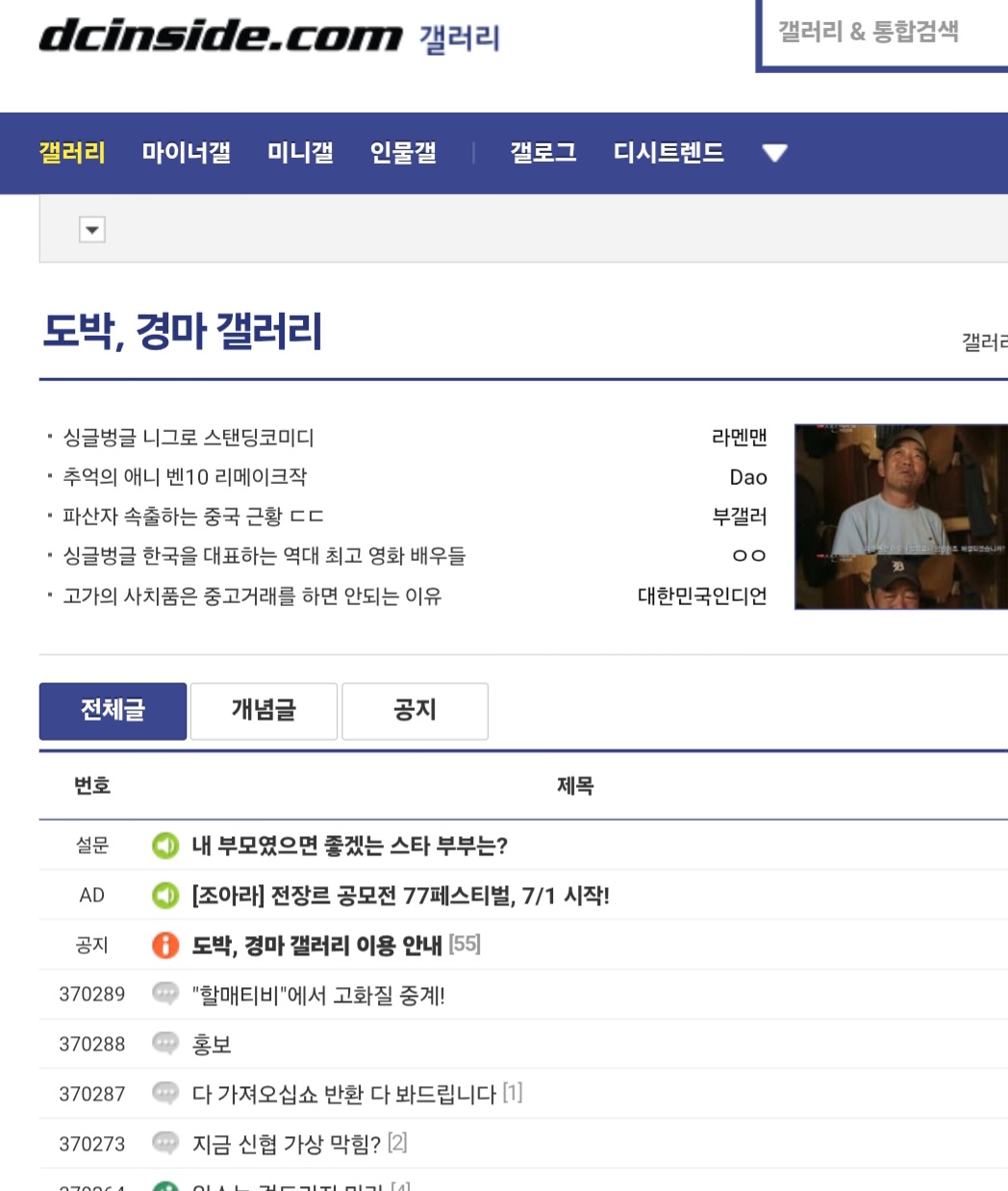Click the green speaker icon beside 설문 post
Viewport: 1008px width, 1191px height.
pos(165,846)
